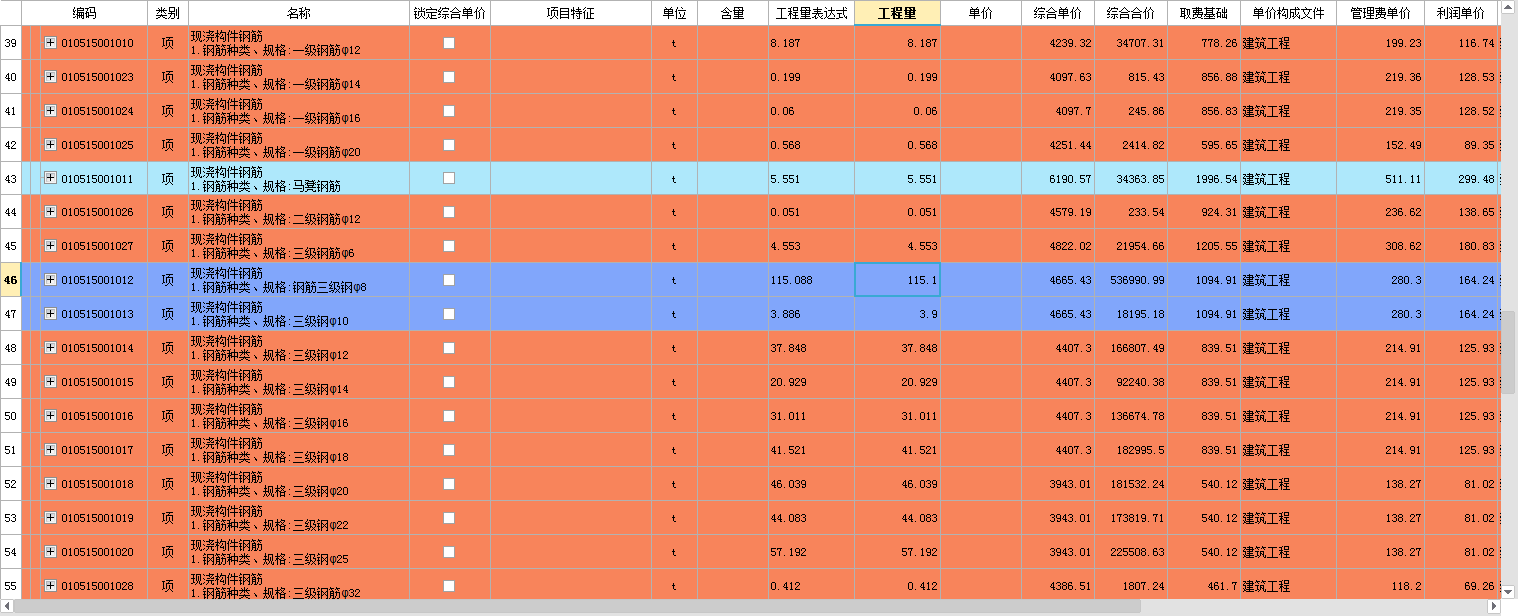Click the 含量 column header

pyautogui.click(x=733, y=13)
